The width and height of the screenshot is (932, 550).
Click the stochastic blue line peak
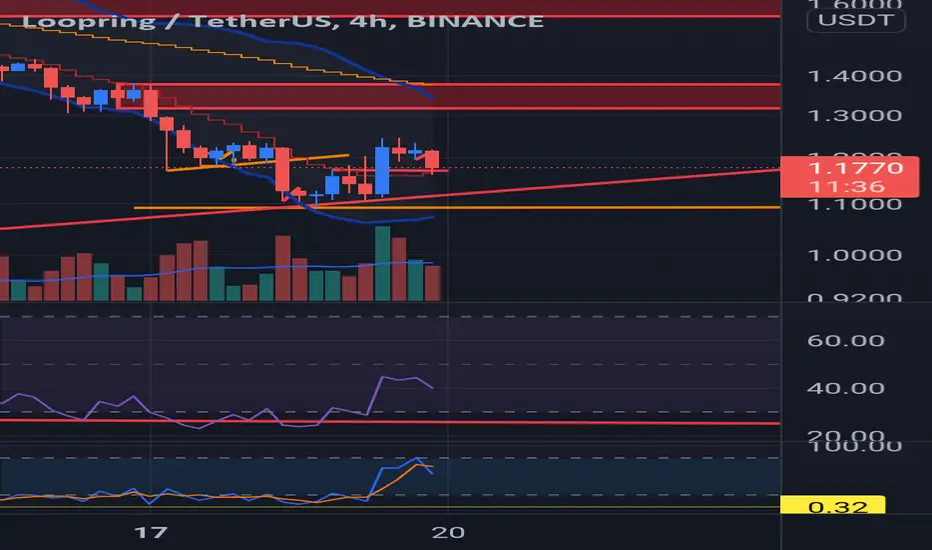pos(417,458)
